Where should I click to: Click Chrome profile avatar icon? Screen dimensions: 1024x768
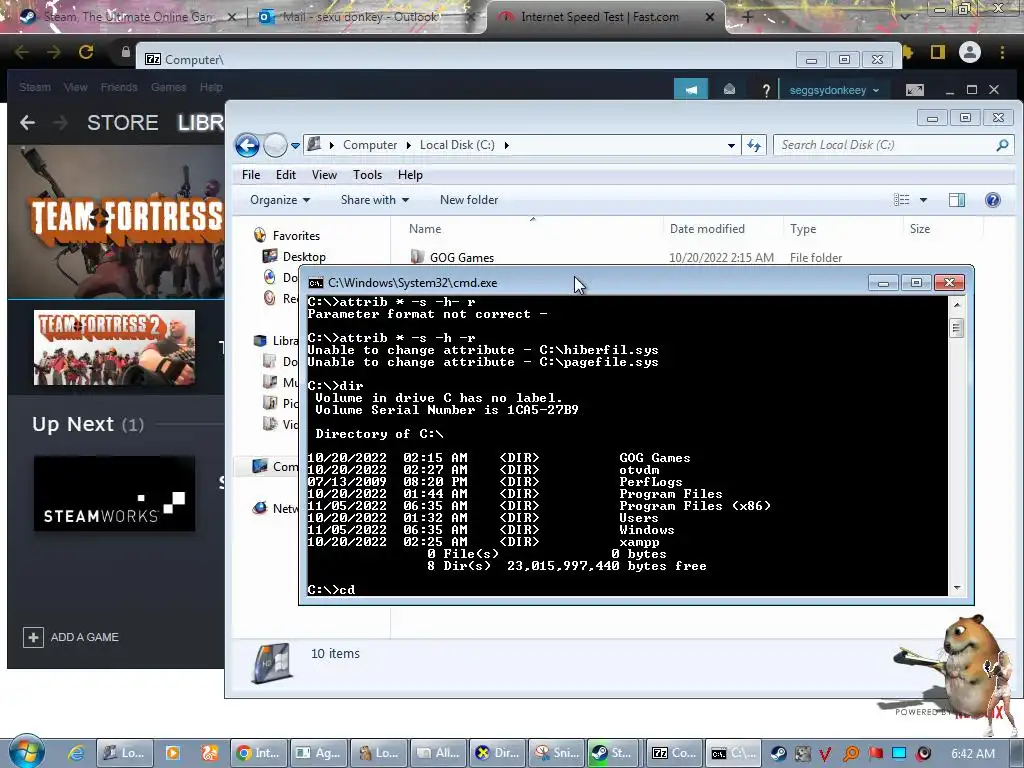point(970,52)
